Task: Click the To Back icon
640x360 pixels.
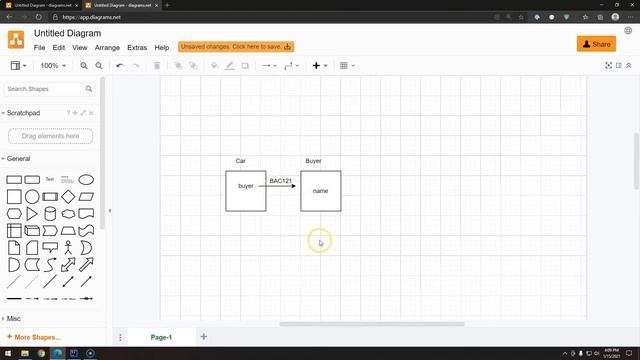Action: pos(193,66)
